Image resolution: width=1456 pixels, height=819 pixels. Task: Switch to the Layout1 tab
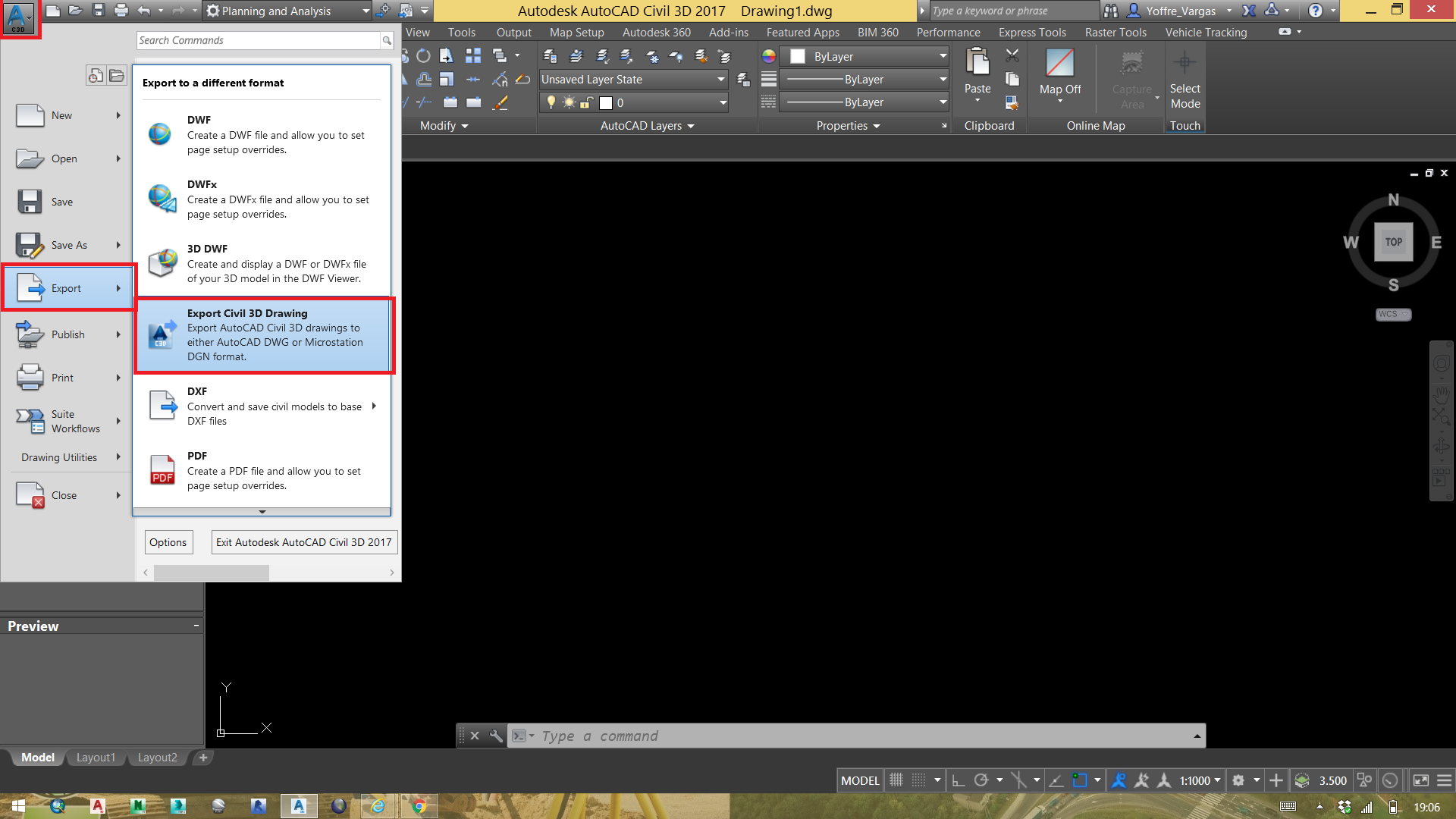coord(96,757)
